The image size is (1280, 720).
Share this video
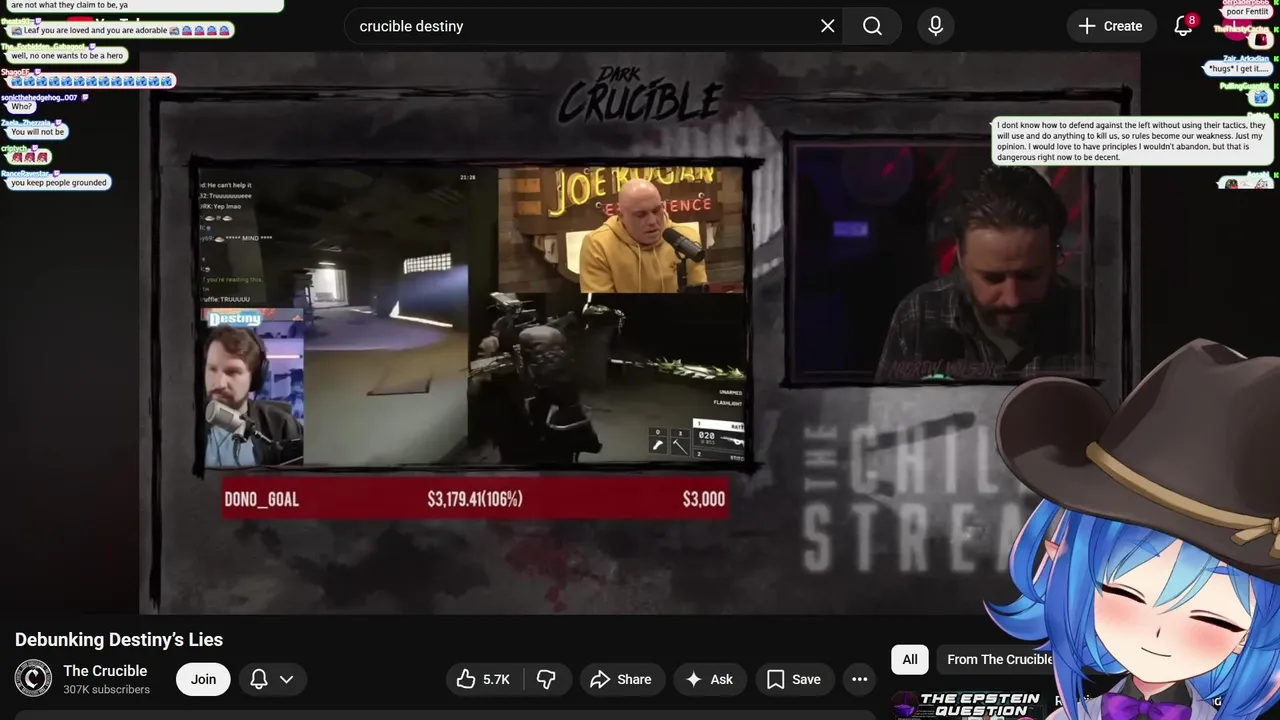click(621, 679)
